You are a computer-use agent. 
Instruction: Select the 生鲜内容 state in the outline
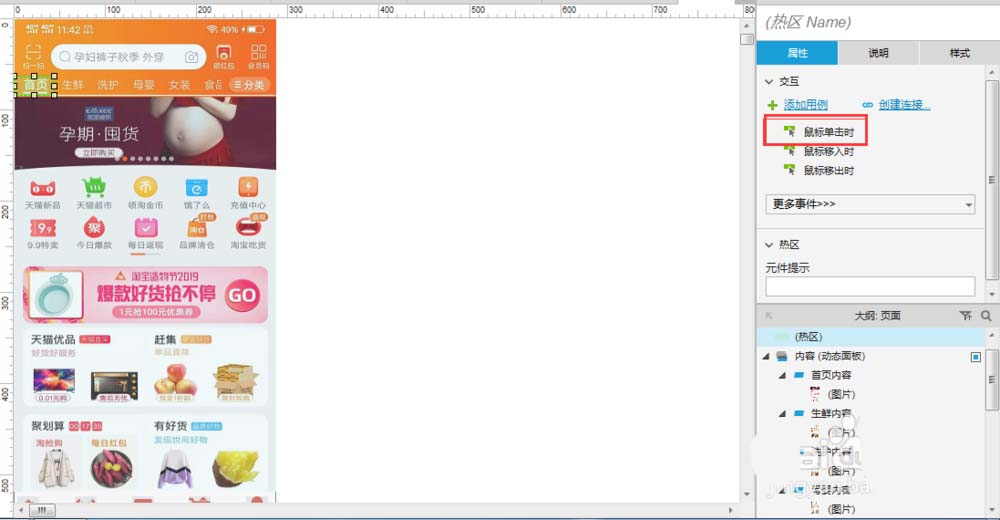click(x=831, y=413)
